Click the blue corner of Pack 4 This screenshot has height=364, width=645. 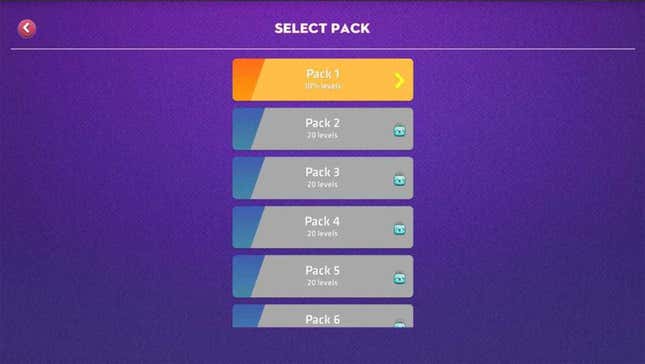tap(246, 227)
